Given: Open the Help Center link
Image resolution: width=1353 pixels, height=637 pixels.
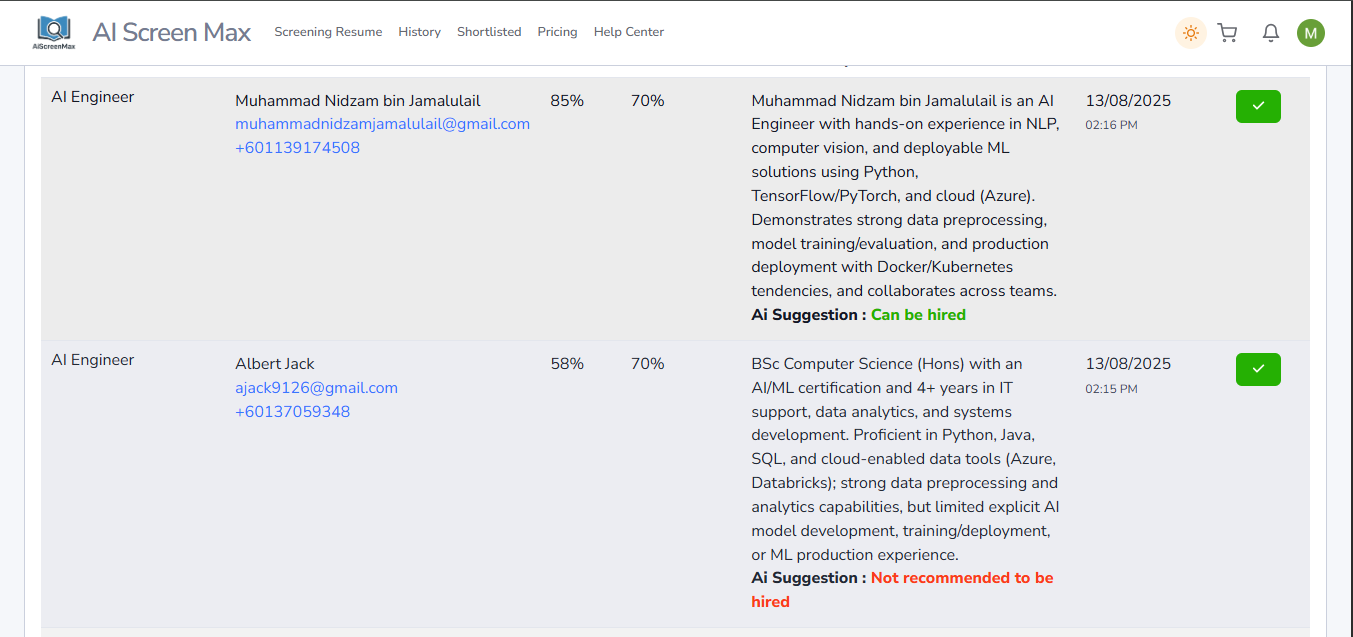Looking at the screenshot, I should [x=629, y=32].
